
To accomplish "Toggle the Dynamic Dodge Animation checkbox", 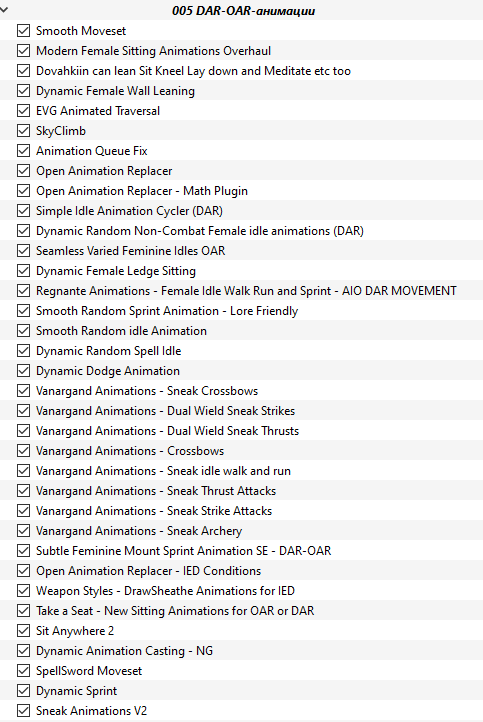I will point(23,371).
